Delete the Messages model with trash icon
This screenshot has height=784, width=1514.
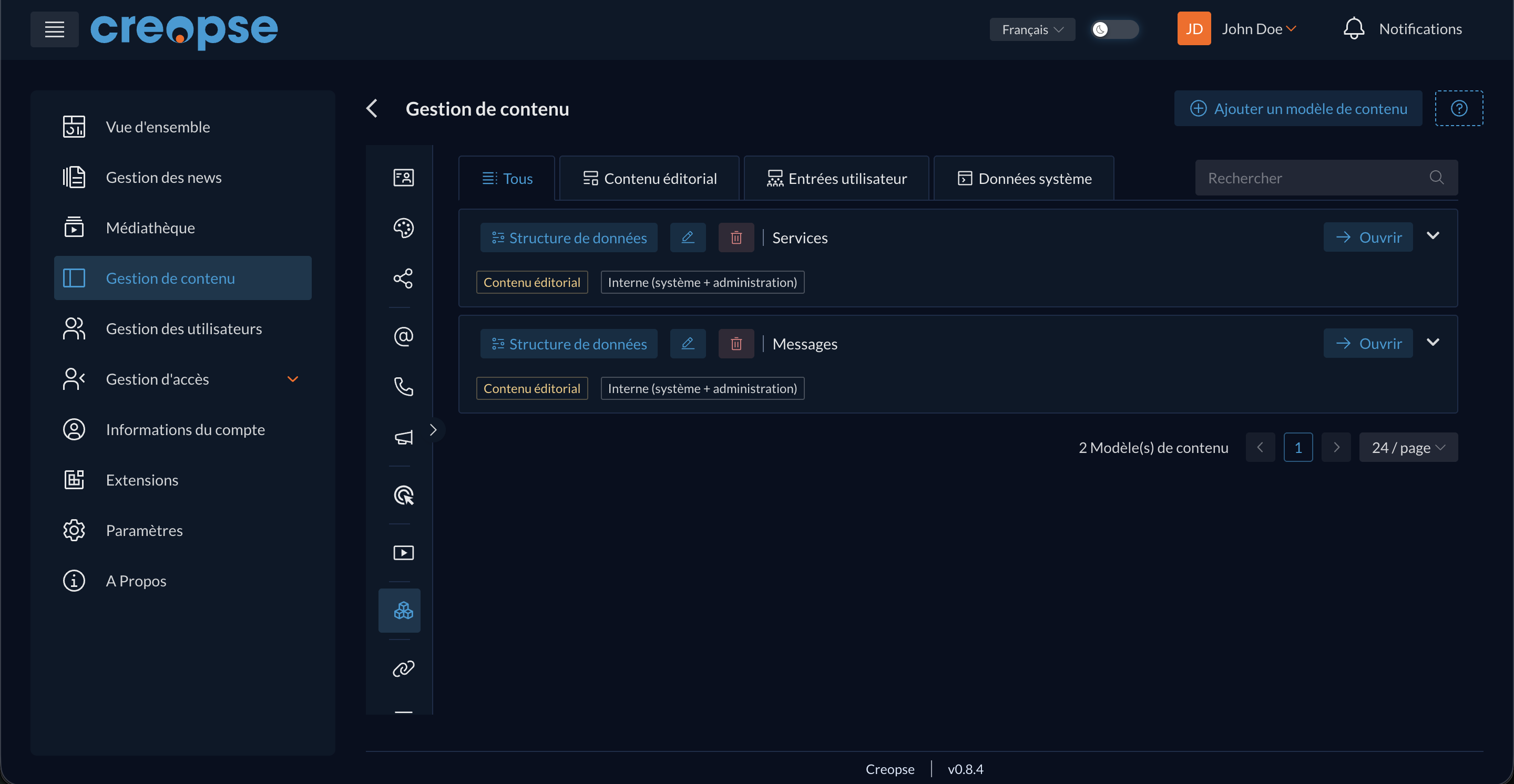(x=736, y=344)
